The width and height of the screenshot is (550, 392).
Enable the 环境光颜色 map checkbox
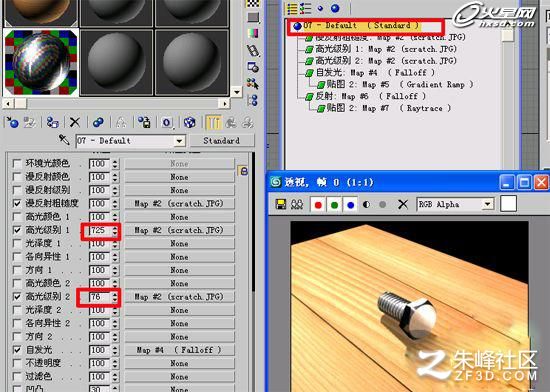[x=16, y=163]
